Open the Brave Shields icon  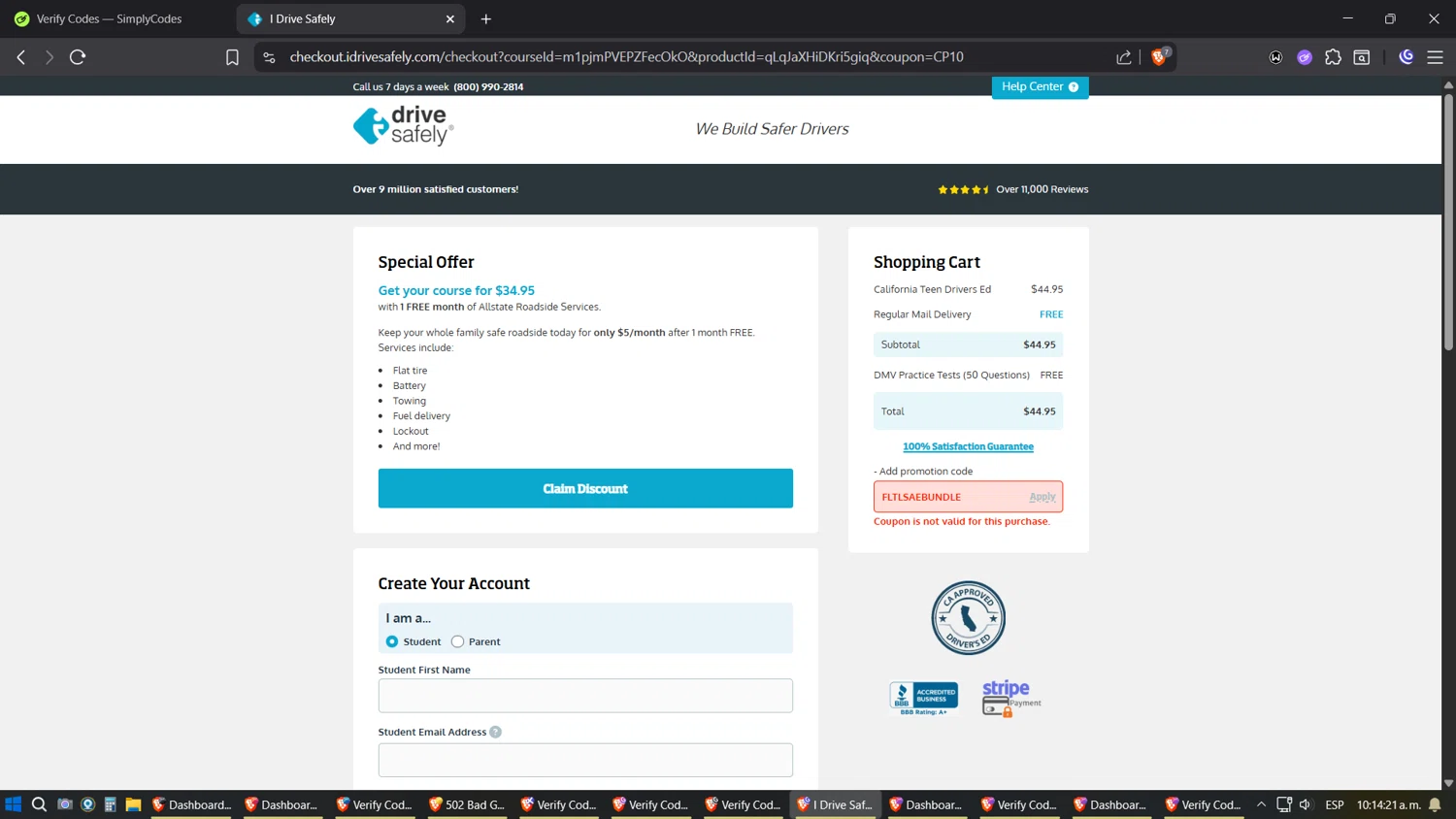[1159, 56]
